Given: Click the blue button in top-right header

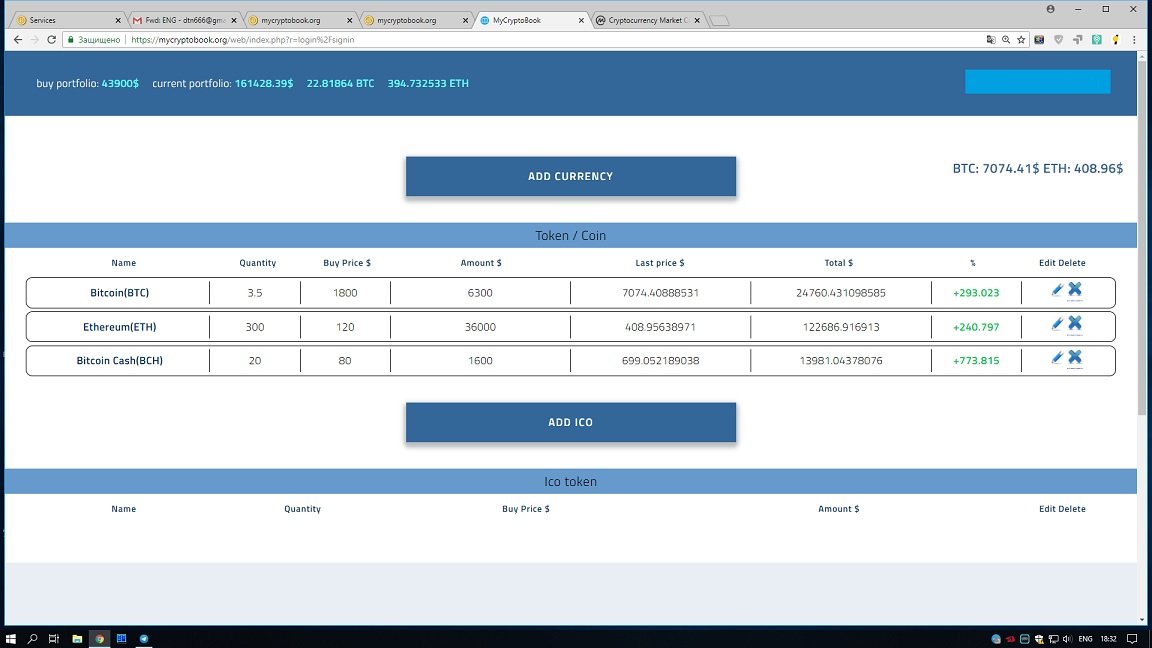Looking at the screenshot, I should [x=1037, y=82].
